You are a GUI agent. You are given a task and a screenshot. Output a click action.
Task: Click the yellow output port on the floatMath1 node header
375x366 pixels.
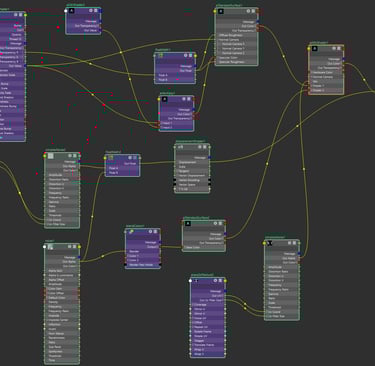click(x=195, y=56)
